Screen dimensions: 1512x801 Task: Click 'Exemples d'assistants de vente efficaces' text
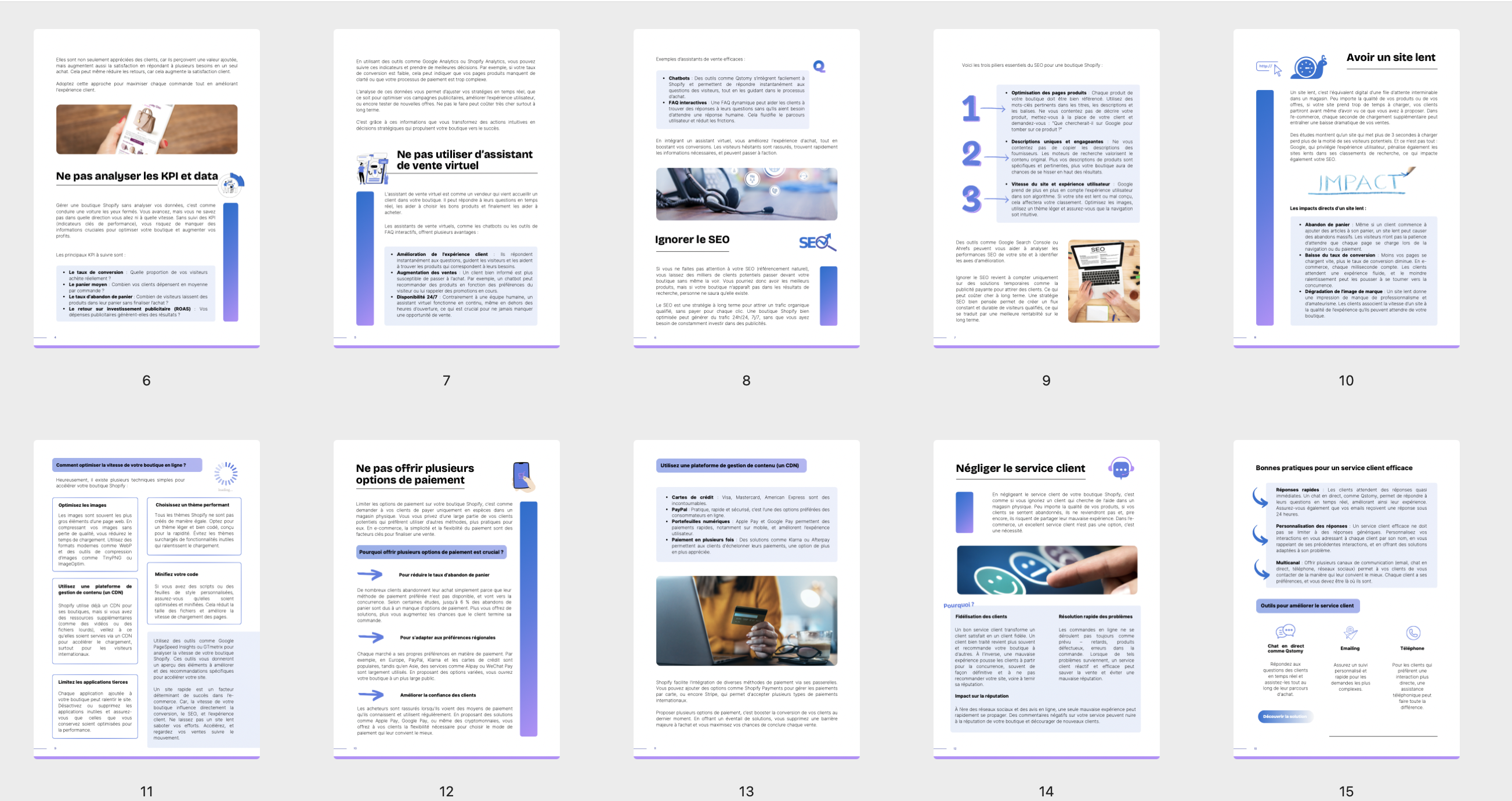pos(700,59)
